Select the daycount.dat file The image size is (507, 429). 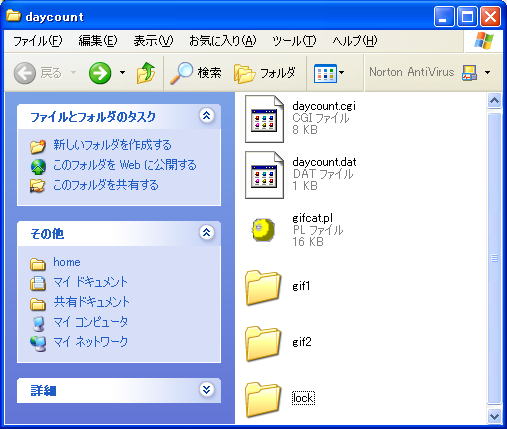click(x=324, y=162)
